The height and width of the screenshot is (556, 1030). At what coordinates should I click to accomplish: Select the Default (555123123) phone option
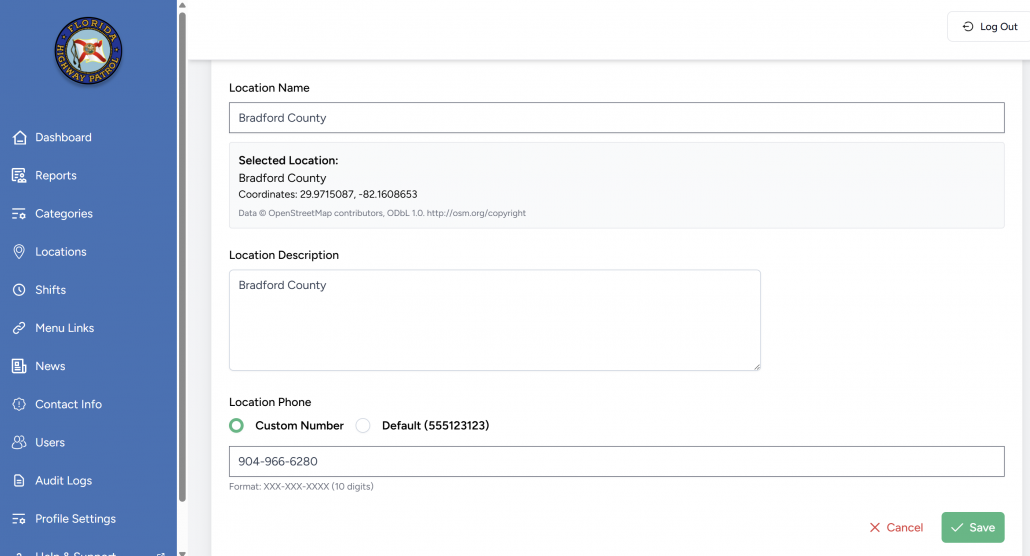363,425
